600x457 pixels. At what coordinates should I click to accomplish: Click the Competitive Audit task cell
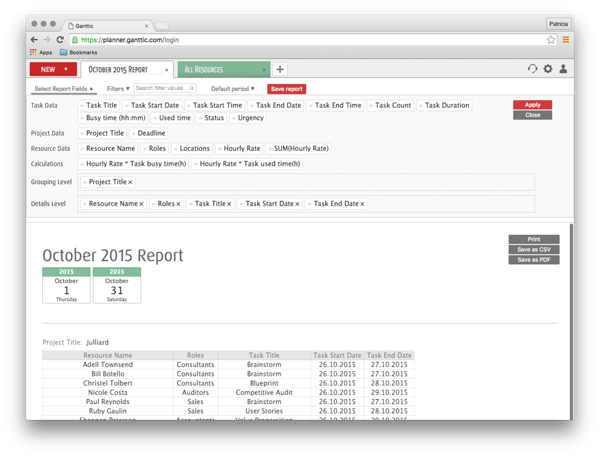click(x=264, y=392)
